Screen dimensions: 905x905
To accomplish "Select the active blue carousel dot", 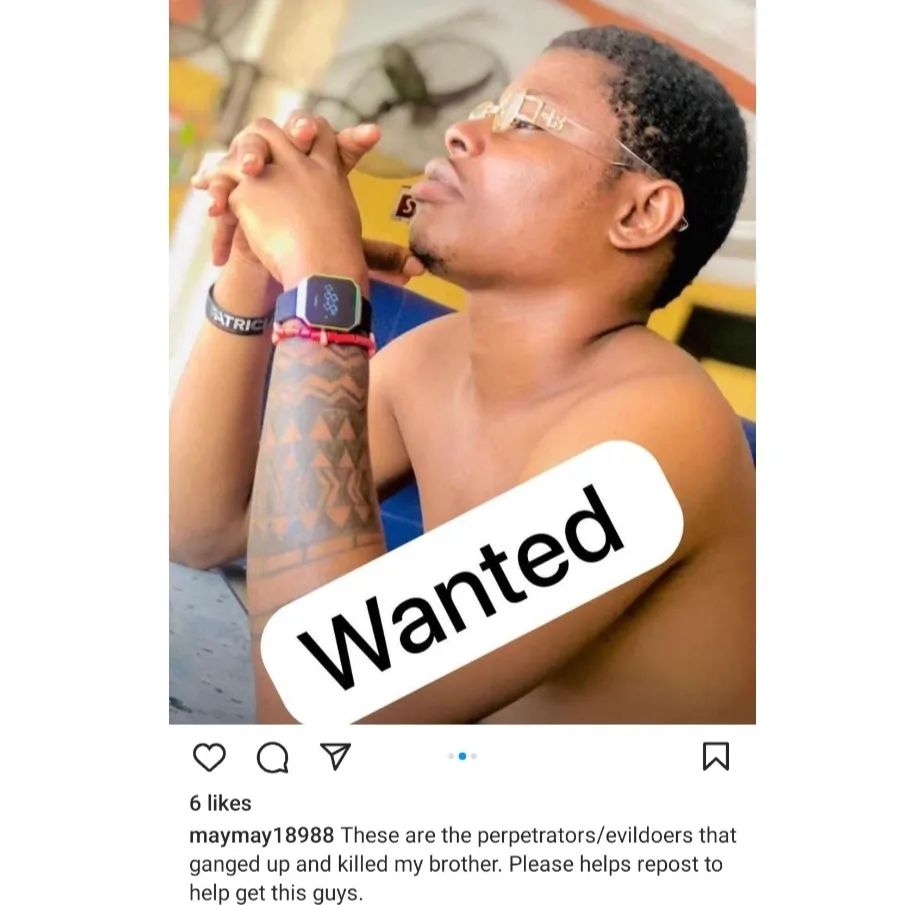I will tap(462, 756).
